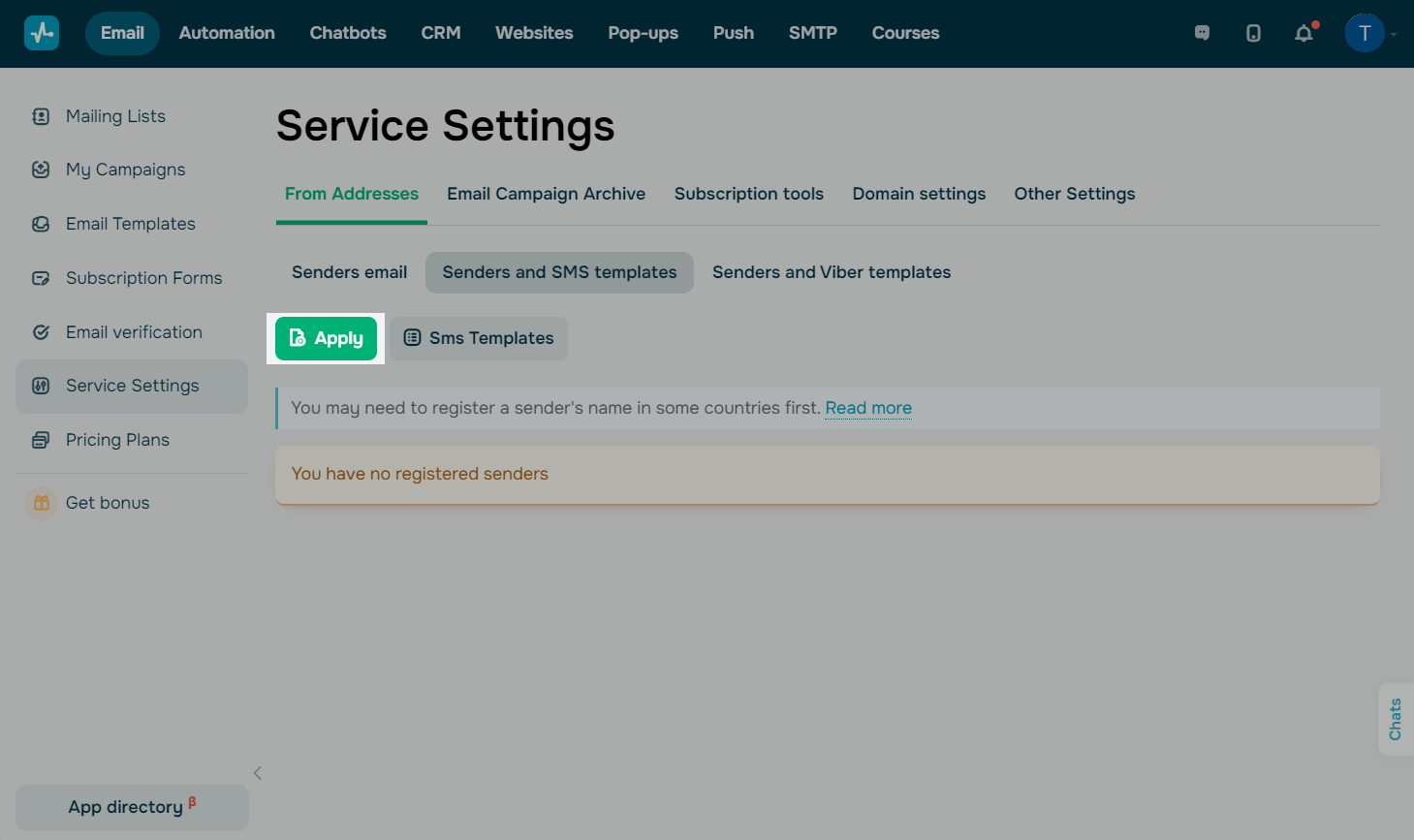Image resolution: width=1414 pixels, height=840 pixels.
Task: Open the Email Campaign Archive tab
Action: coord(546,194)
